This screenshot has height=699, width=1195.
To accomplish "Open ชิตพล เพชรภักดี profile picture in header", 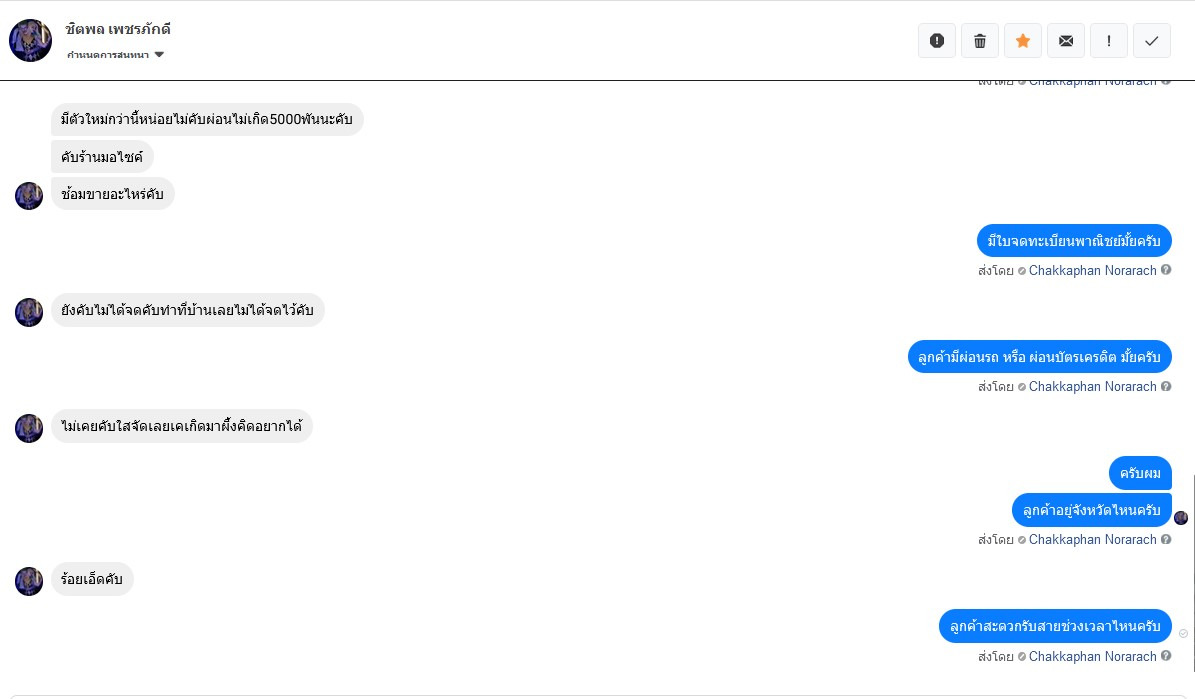I will (x=30, y=40).
